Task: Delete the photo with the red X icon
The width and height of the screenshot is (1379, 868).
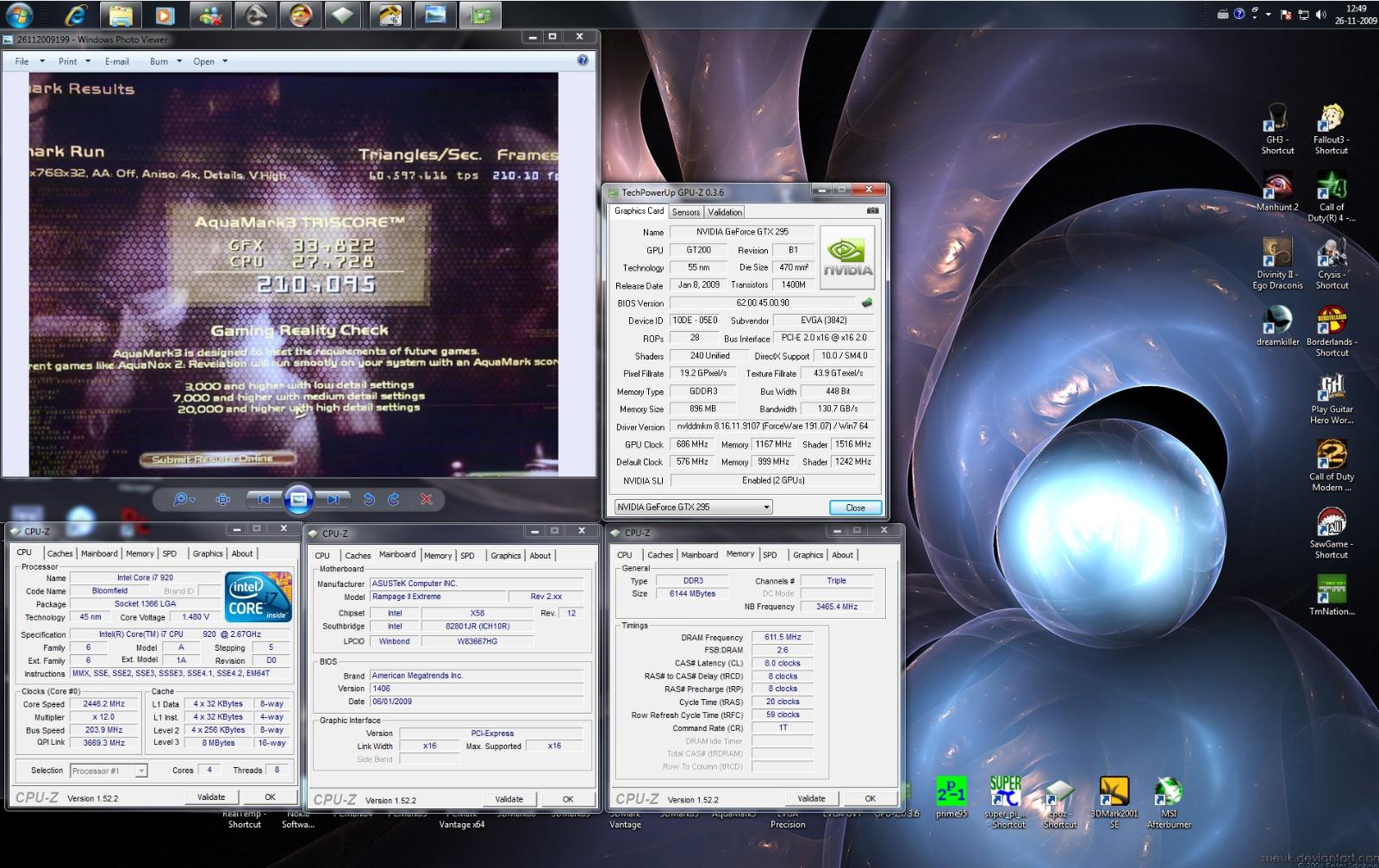Action: [x=426, y=499]
